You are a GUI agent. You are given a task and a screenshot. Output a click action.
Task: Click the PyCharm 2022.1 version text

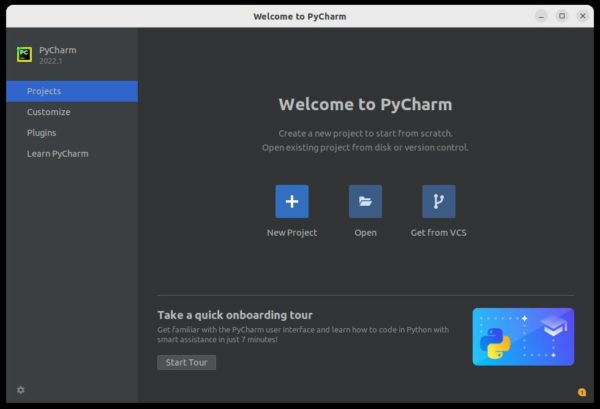(x=51, y=61)
